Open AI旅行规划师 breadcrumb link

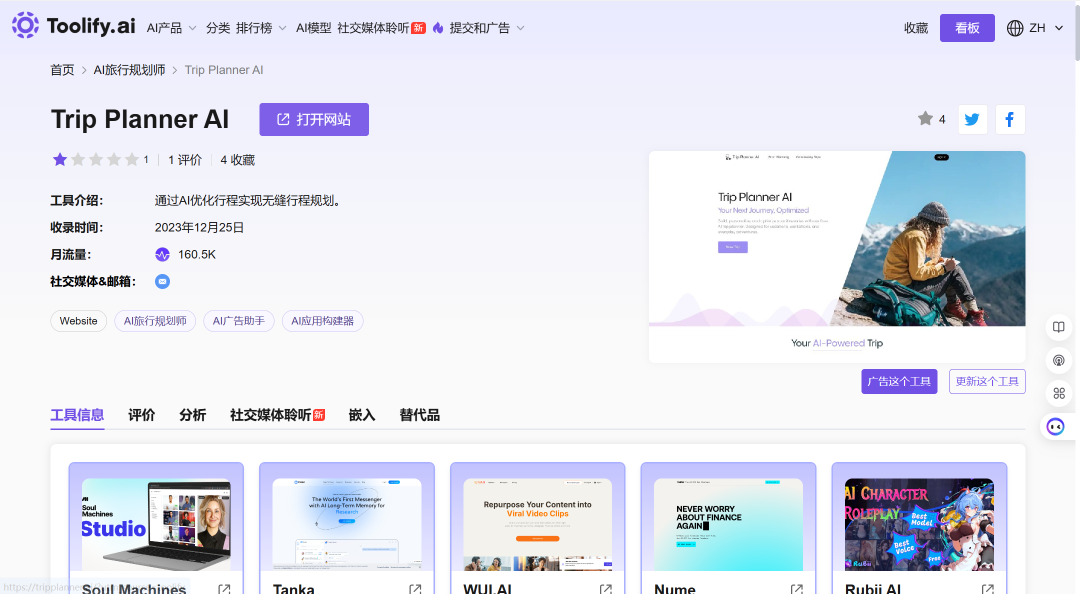coord(129,70)
